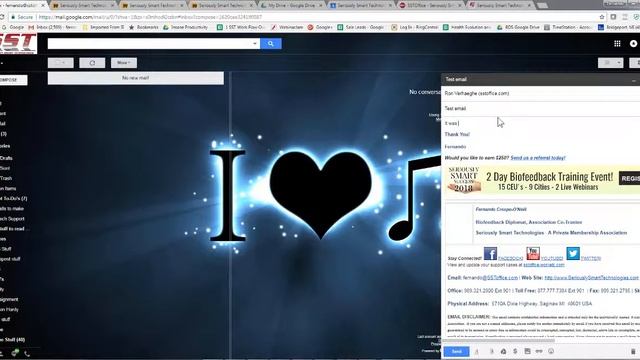
Task: Reload the page in browser
Action: coord(2,17)
